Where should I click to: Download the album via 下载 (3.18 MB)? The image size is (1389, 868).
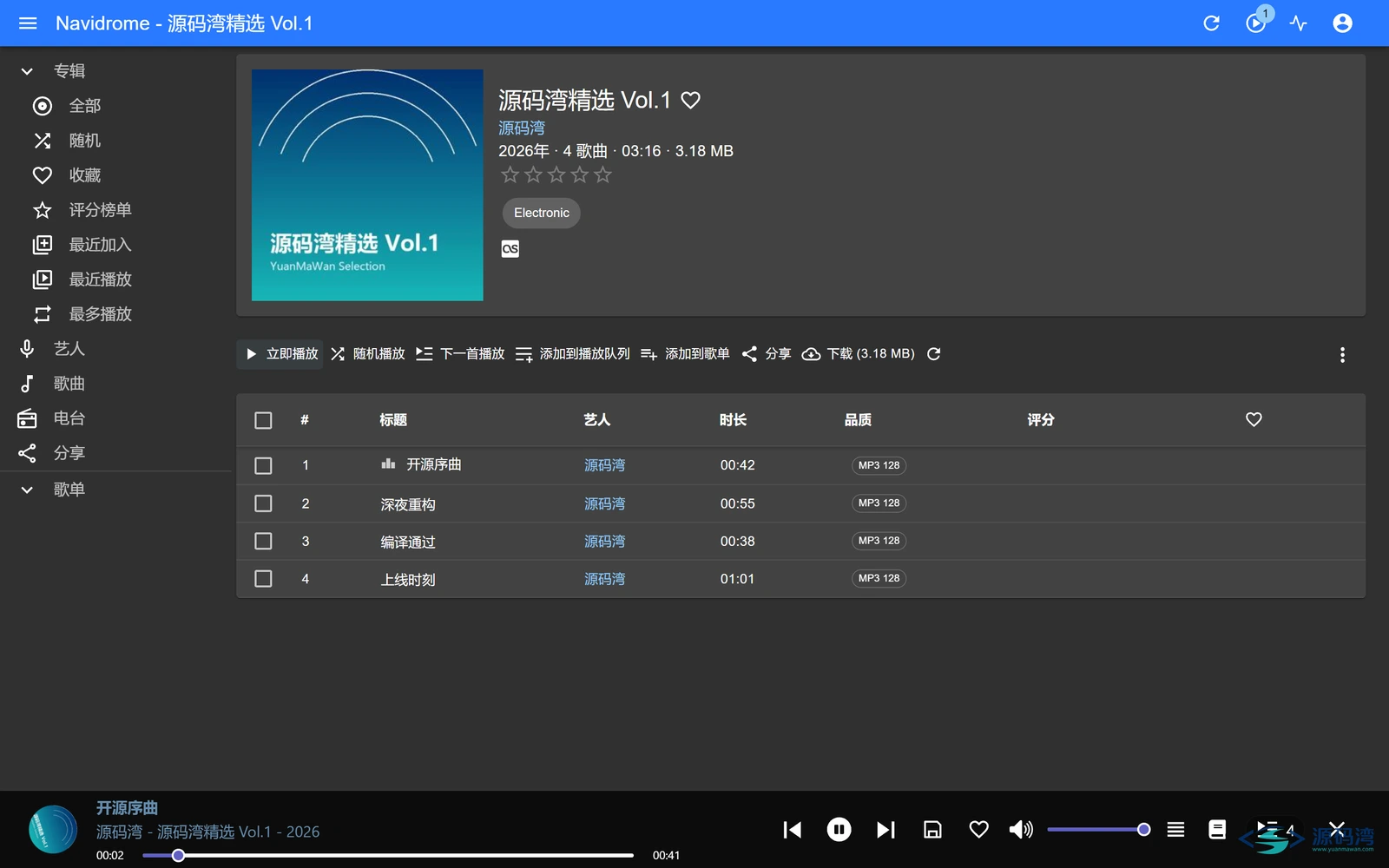coord(858,354)
